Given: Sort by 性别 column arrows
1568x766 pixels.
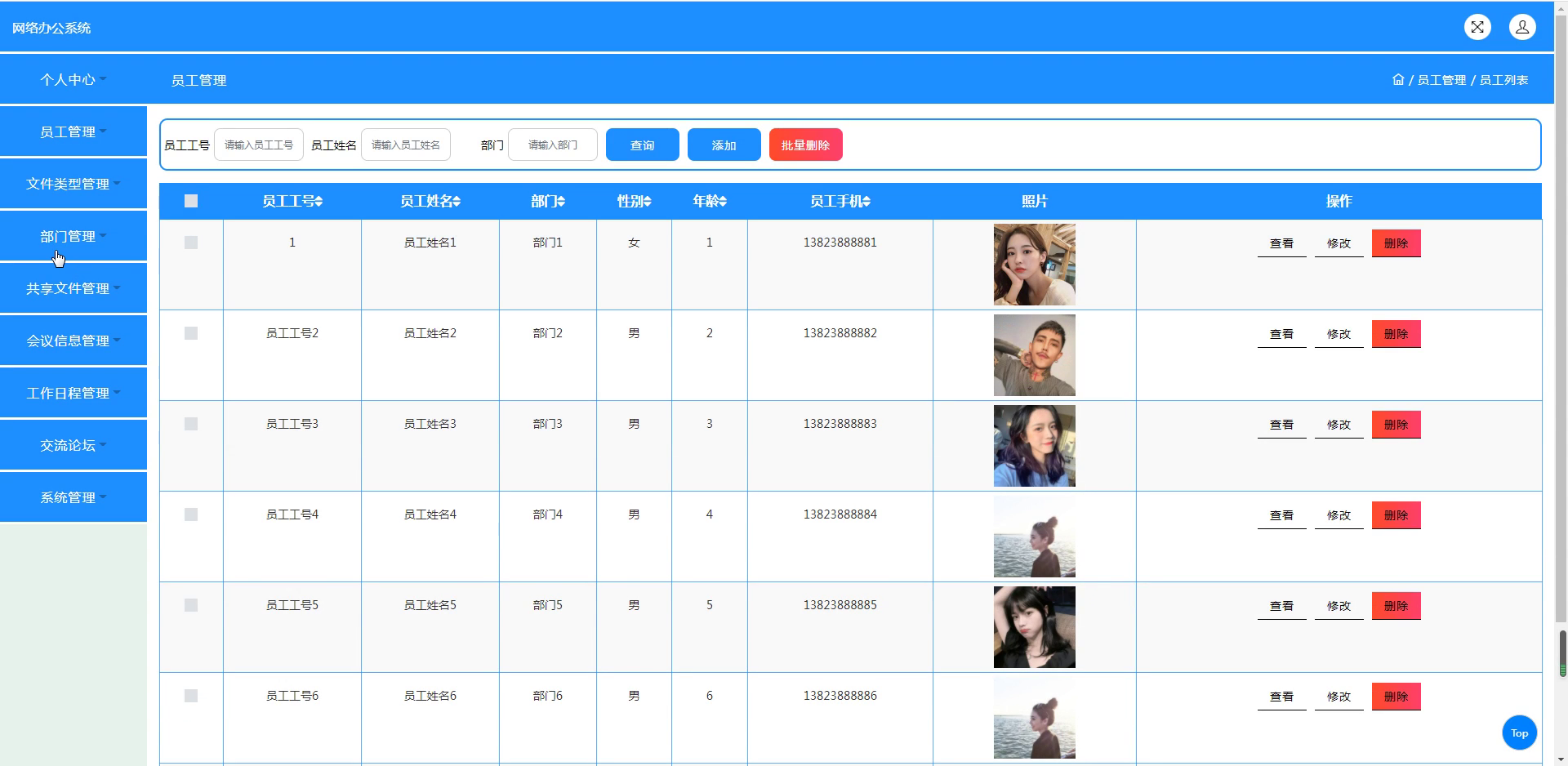Looking at the screenshot, I should 648,202.
